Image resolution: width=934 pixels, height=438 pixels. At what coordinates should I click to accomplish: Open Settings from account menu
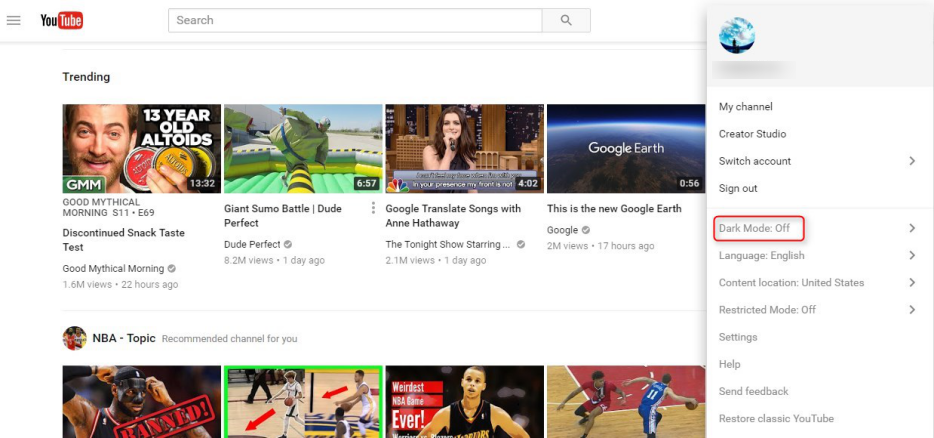click(x=738, y=337)
